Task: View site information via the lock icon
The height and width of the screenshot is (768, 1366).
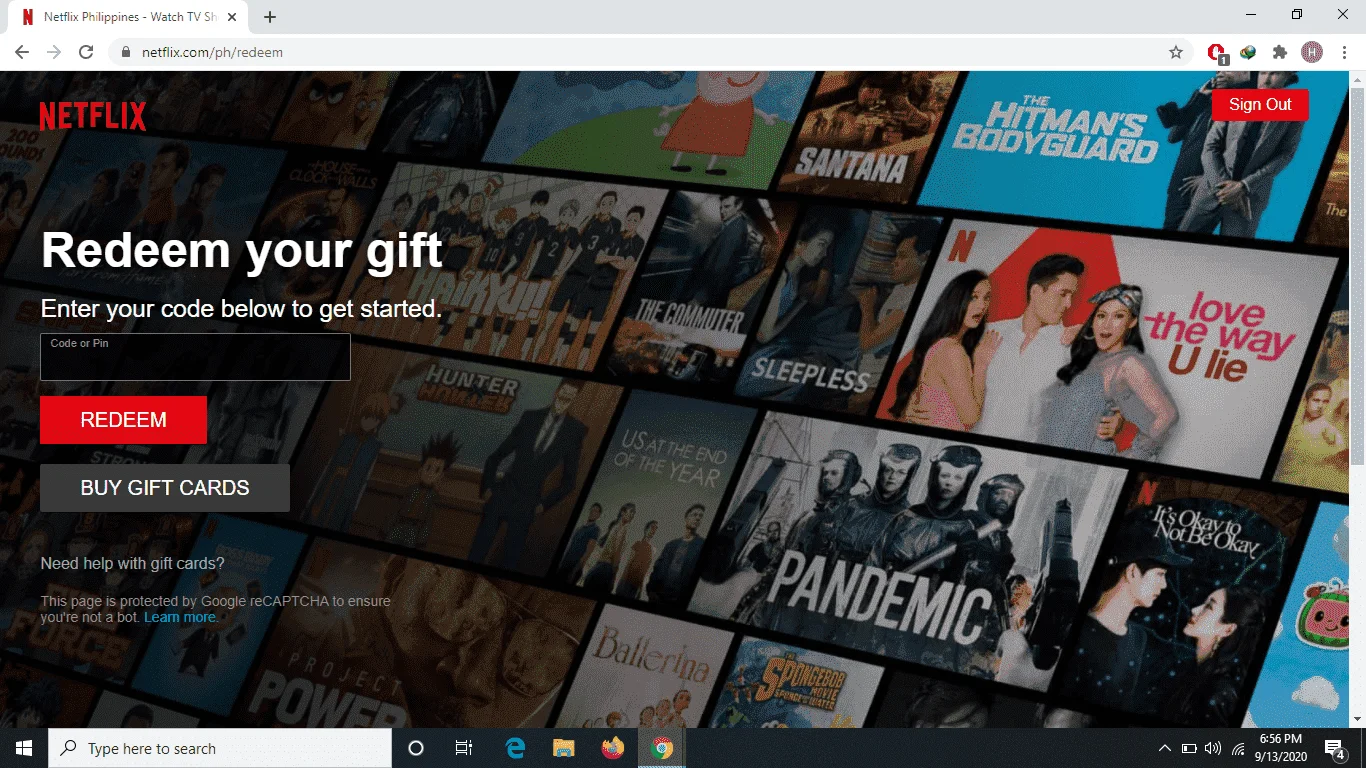Action: [x=125, y=52]
